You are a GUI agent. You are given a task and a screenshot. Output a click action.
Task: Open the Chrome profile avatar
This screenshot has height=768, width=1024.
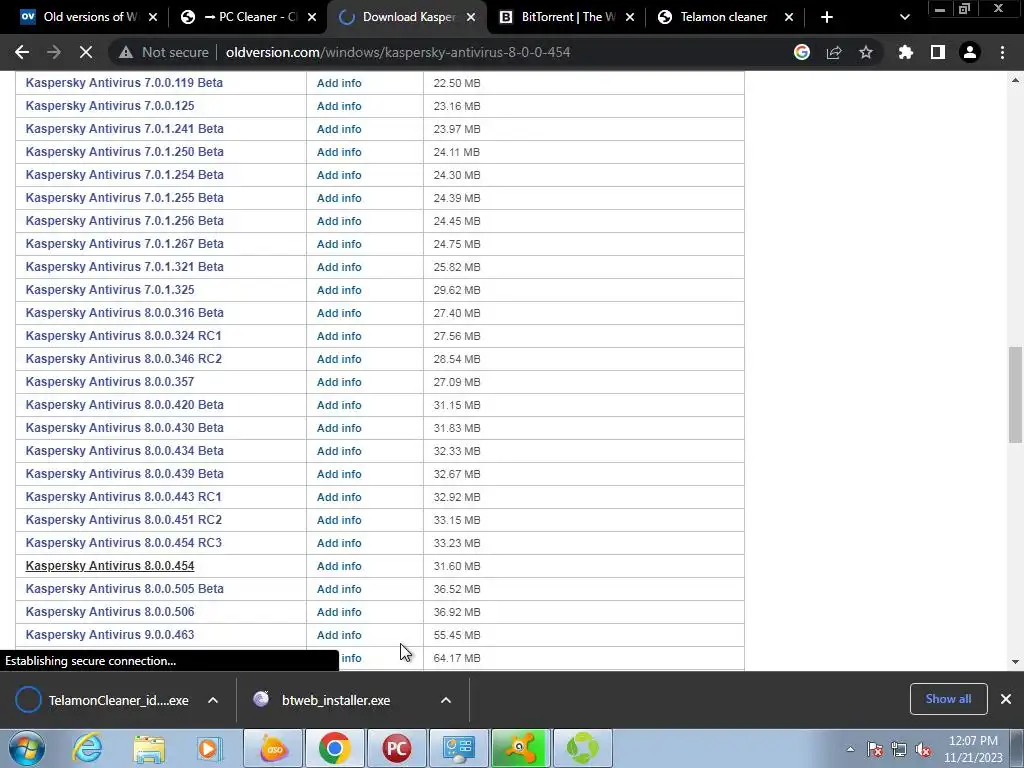click(970, 52)
